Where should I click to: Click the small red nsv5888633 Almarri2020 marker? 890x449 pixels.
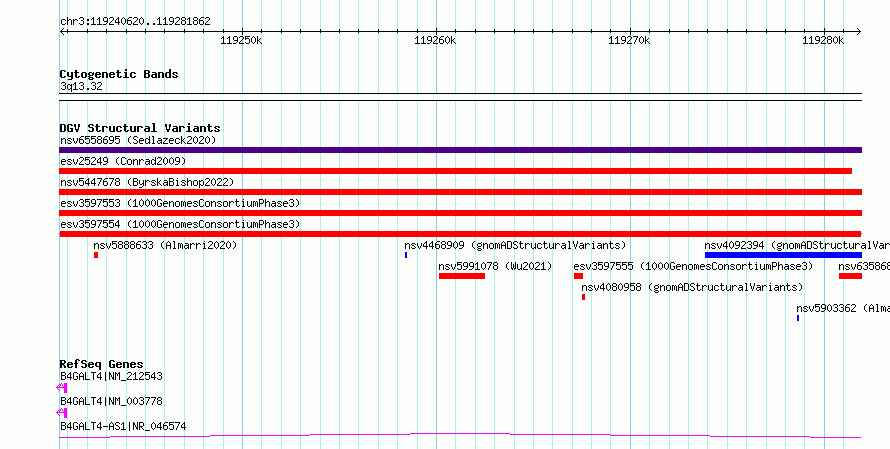pos(96,255)
